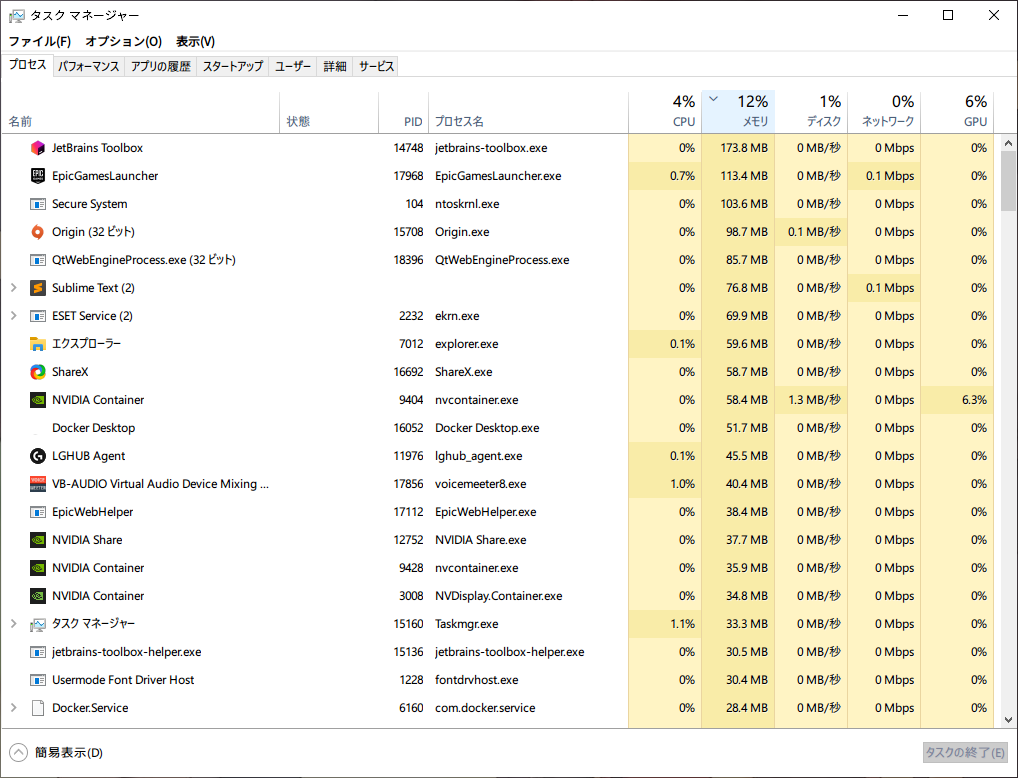Sort by the メモリ column header
Viewport: 1018px width, 778px height.
(738, 112)
